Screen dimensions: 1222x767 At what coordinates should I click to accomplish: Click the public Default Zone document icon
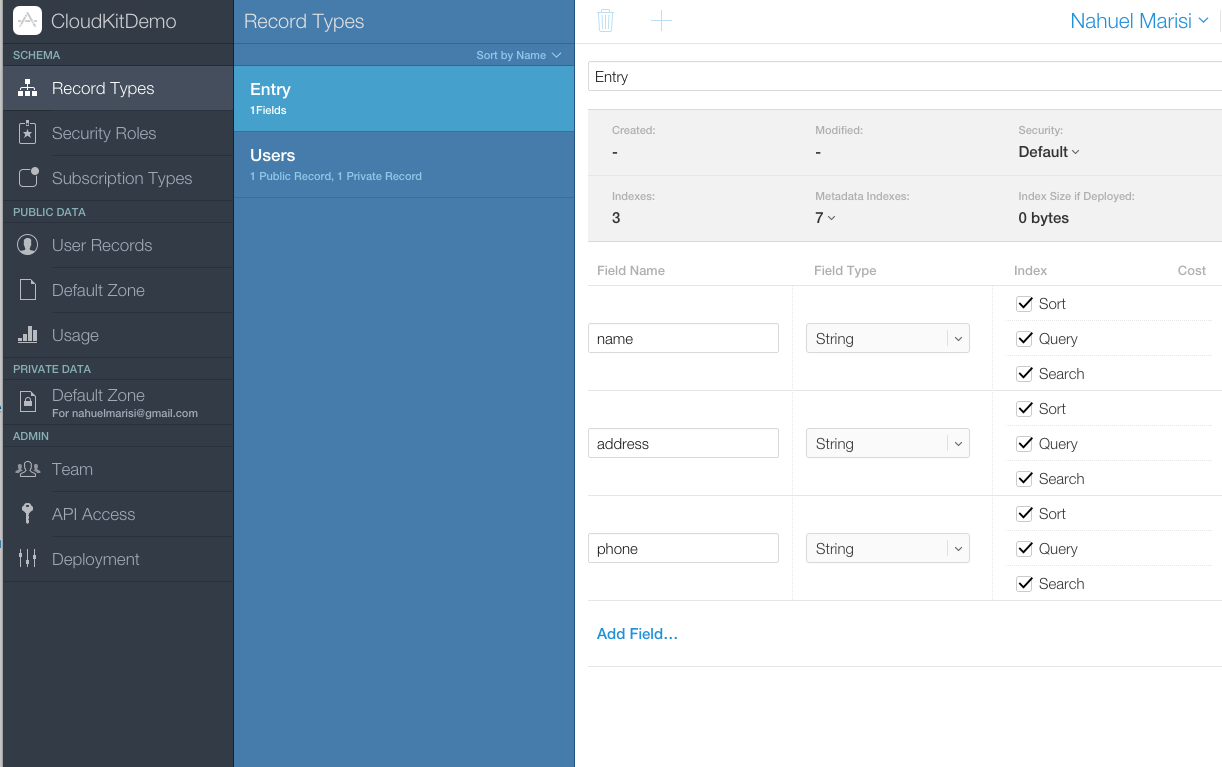click(28, 290)
